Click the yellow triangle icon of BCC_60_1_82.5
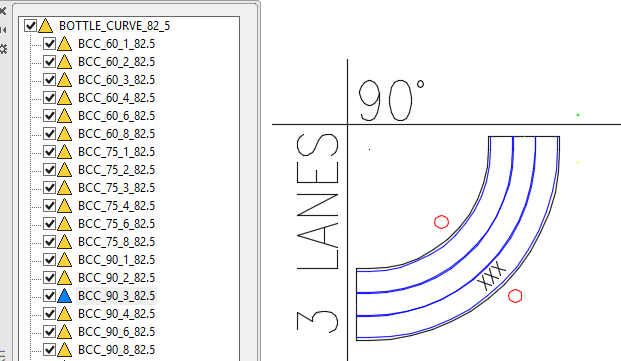The width and height of the screenshot is (621, 361). coord(64,44)
